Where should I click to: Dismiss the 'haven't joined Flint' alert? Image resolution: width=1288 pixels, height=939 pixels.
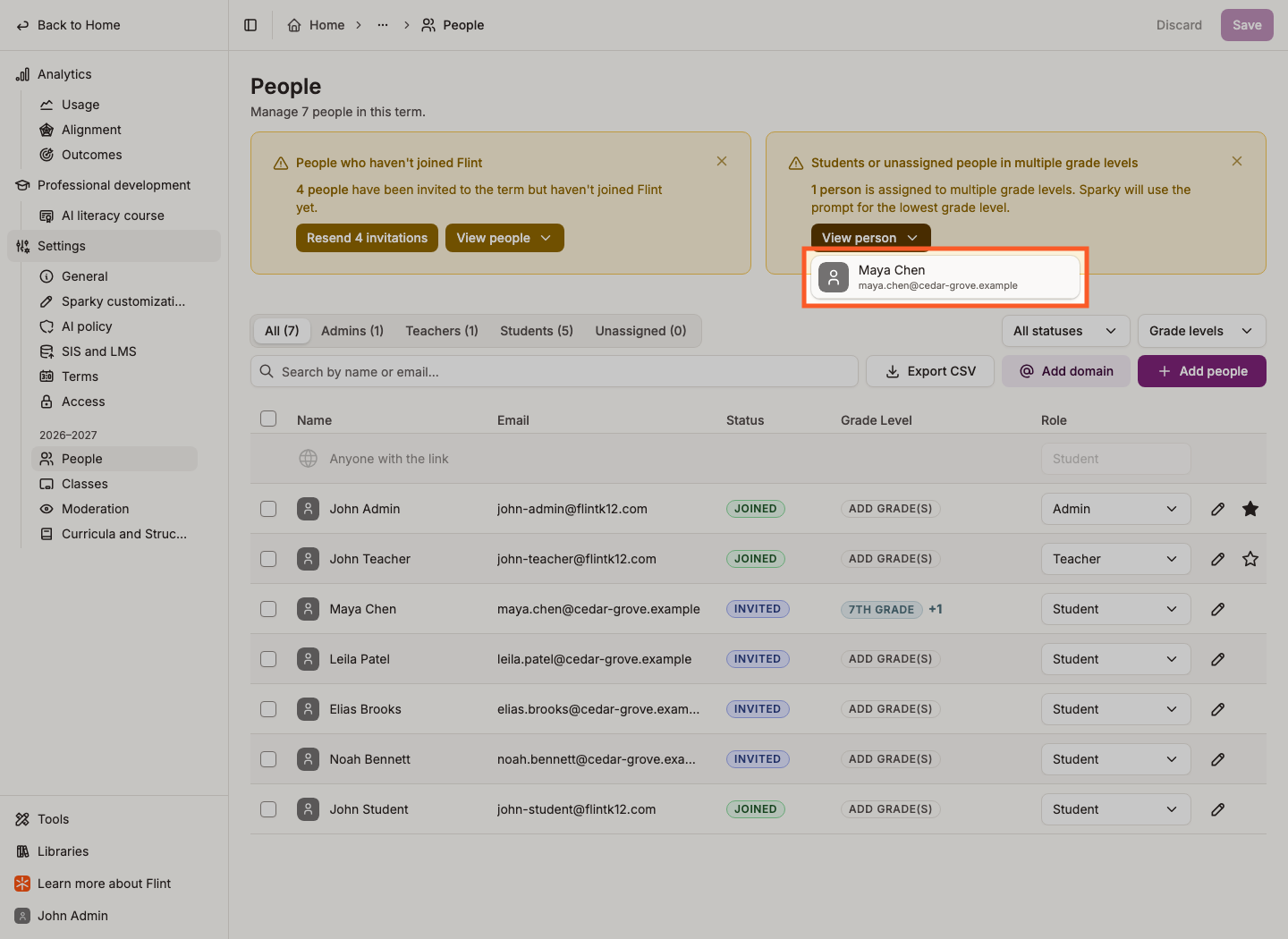click(x=722, y=161)
